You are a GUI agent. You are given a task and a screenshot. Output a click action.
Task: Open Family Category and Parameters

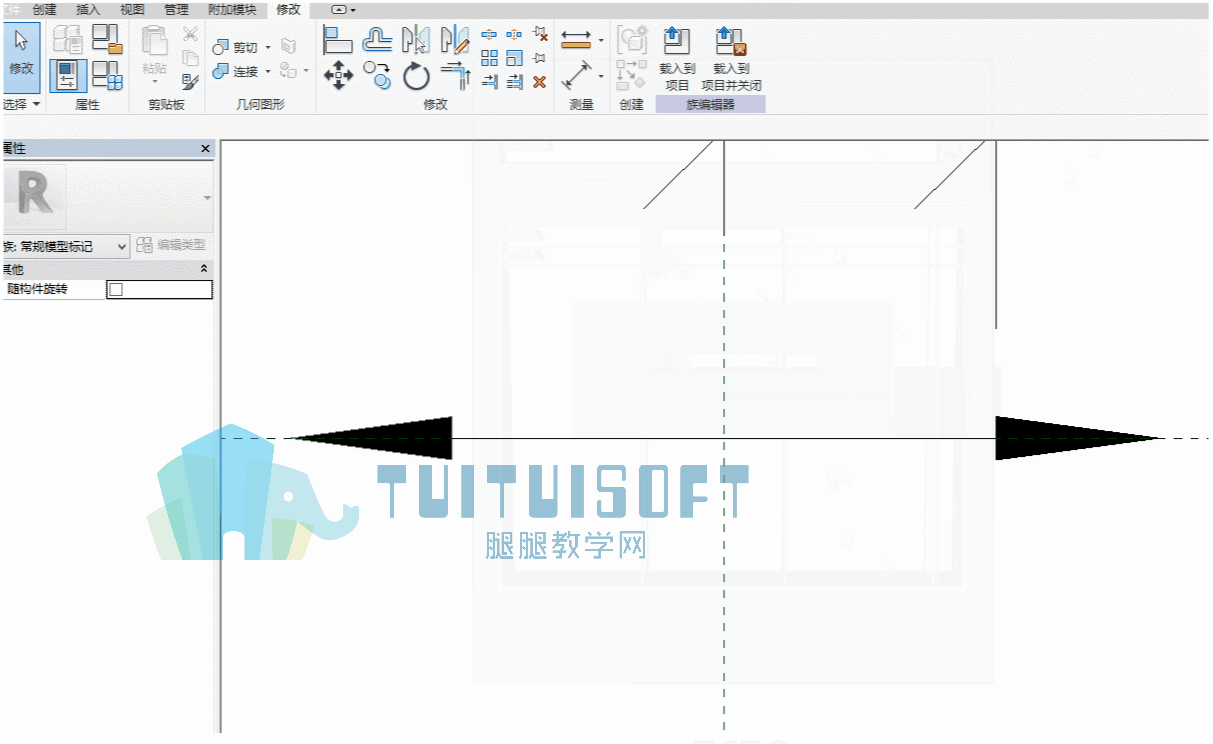[106, 40]
